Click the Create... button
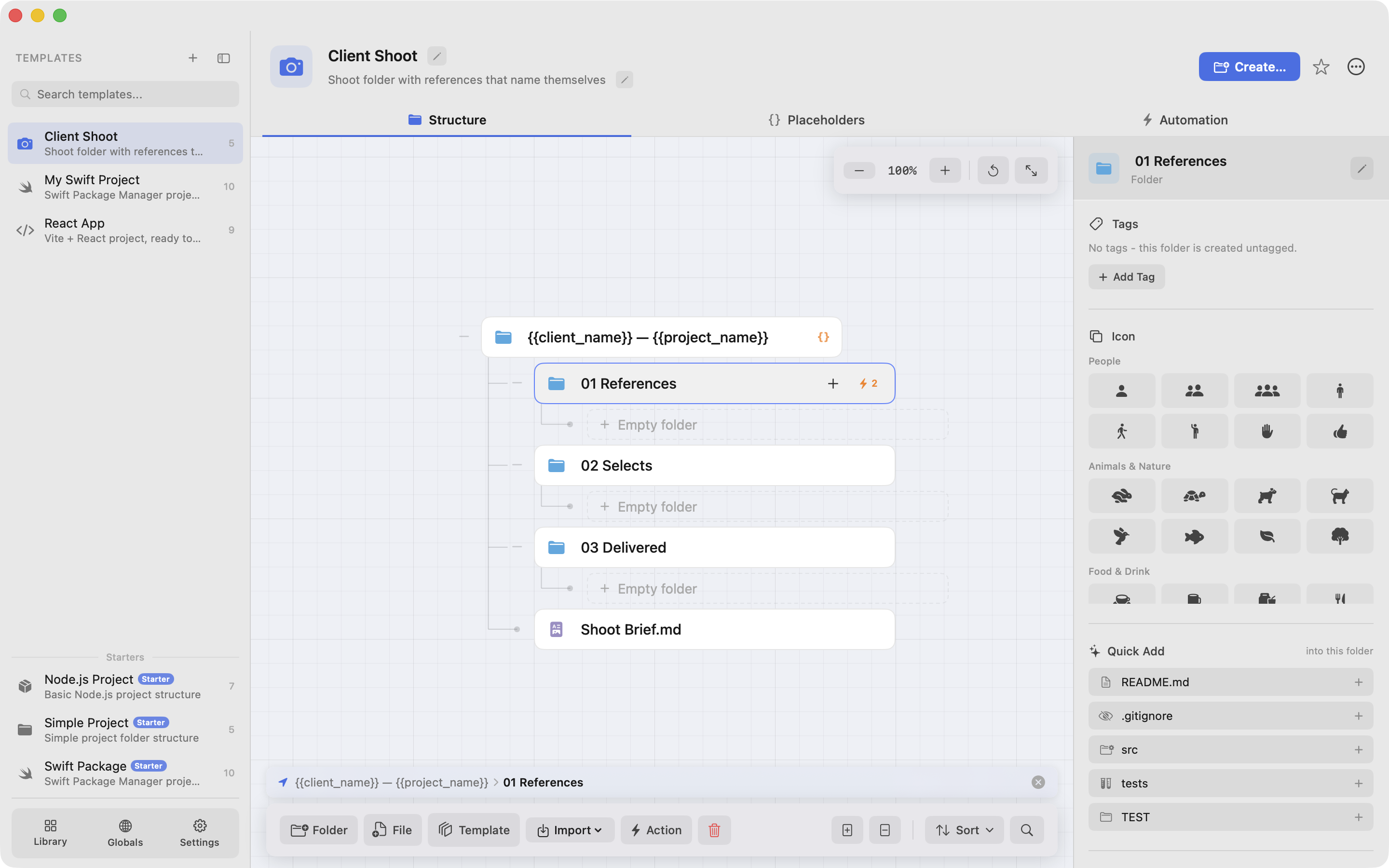The height and width of the screenshot is (868, 1389). pos(1249,67)
